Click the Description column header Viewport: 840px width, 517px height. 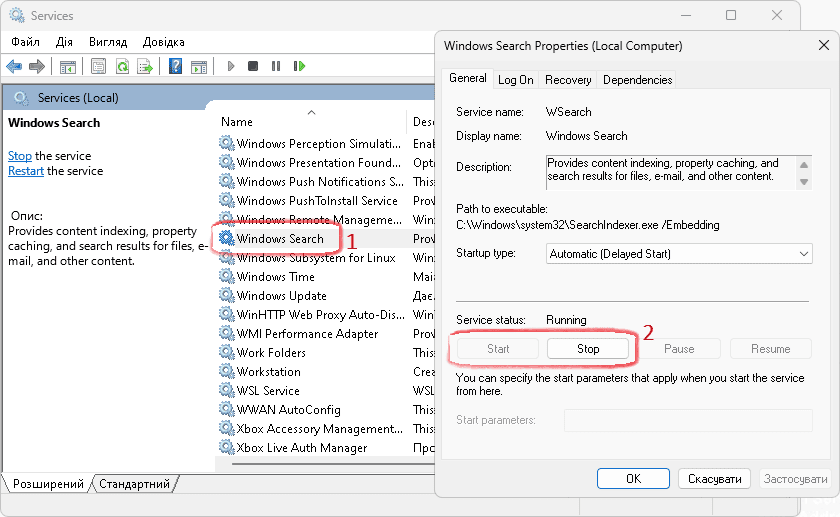coord(422,122)
